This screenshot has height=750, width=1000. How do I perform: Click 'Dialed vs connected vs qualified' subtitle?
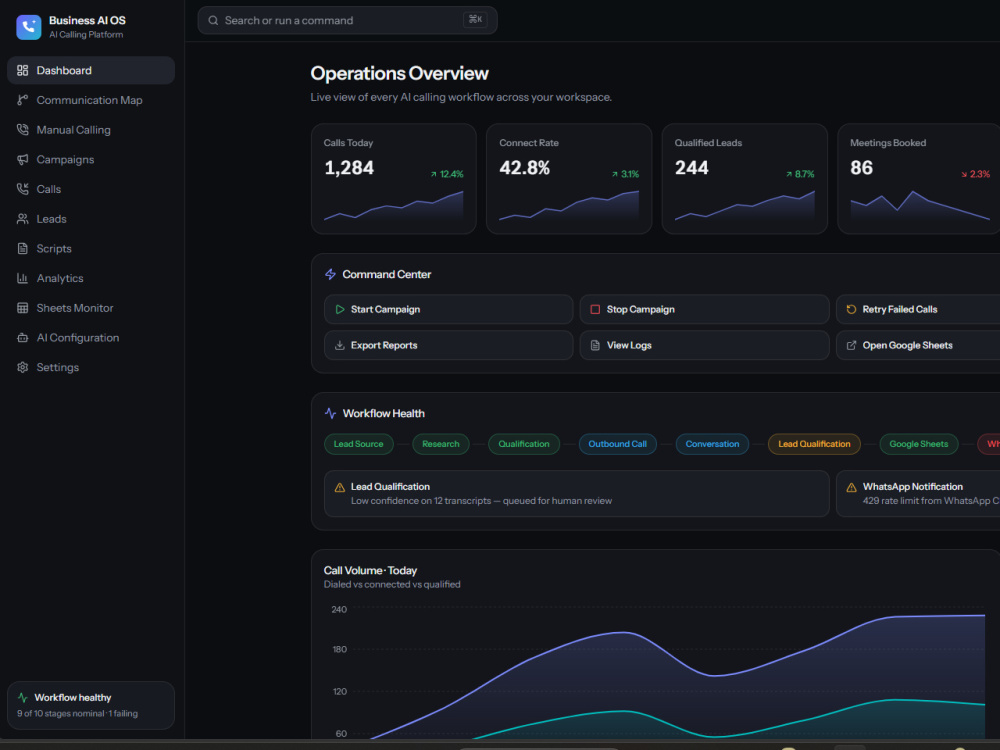pyautogui.click(x=392, y=585)
